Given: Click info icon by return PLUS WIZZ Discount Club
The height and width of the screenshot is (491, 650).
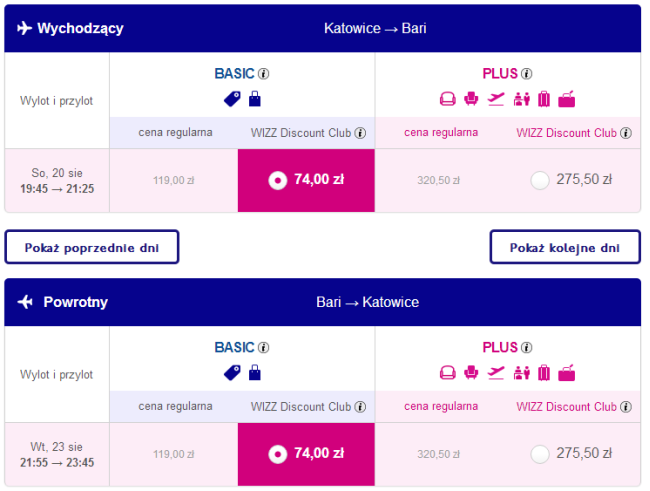Looking at the screenshot, I should point(626,407).
